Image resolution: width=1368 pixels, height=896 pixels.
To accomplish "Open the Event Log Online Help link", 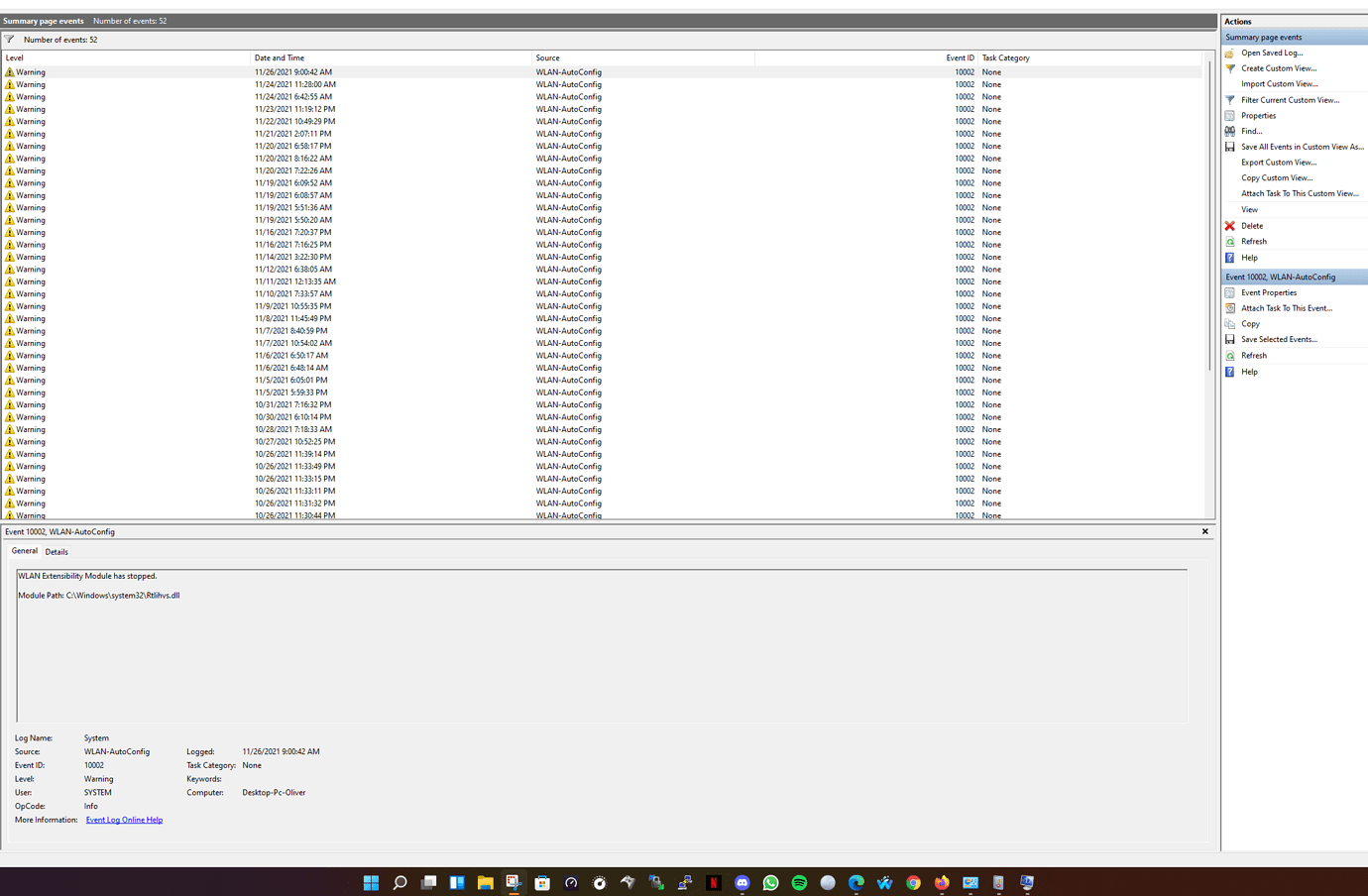I will [x=124, y=820].
